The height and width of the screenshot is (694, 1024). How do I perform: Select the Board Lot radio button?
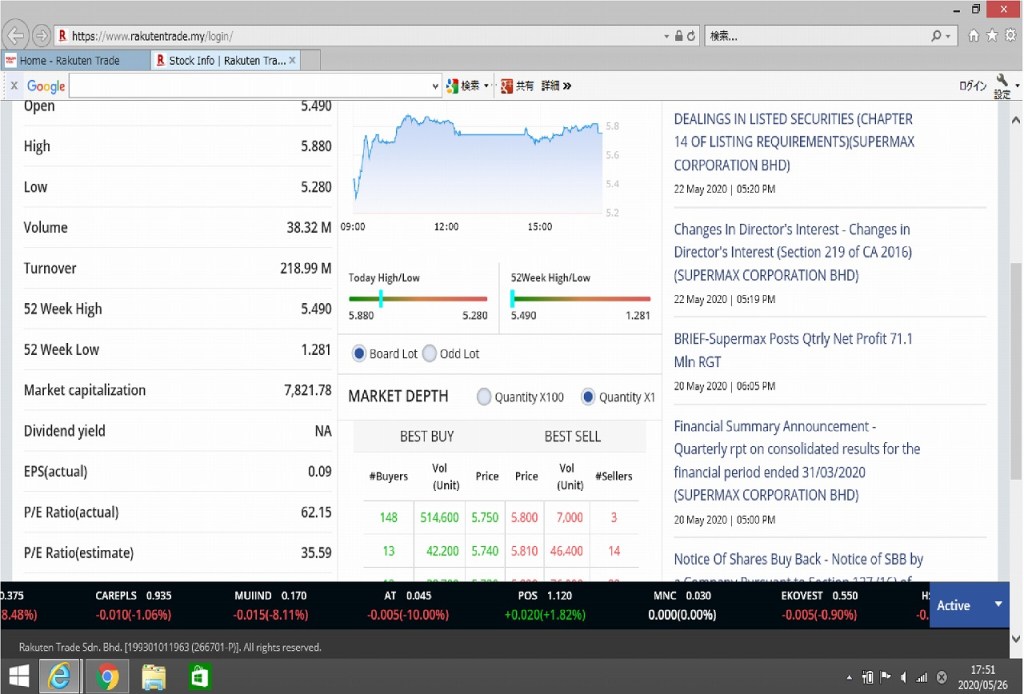click(359, 354)
